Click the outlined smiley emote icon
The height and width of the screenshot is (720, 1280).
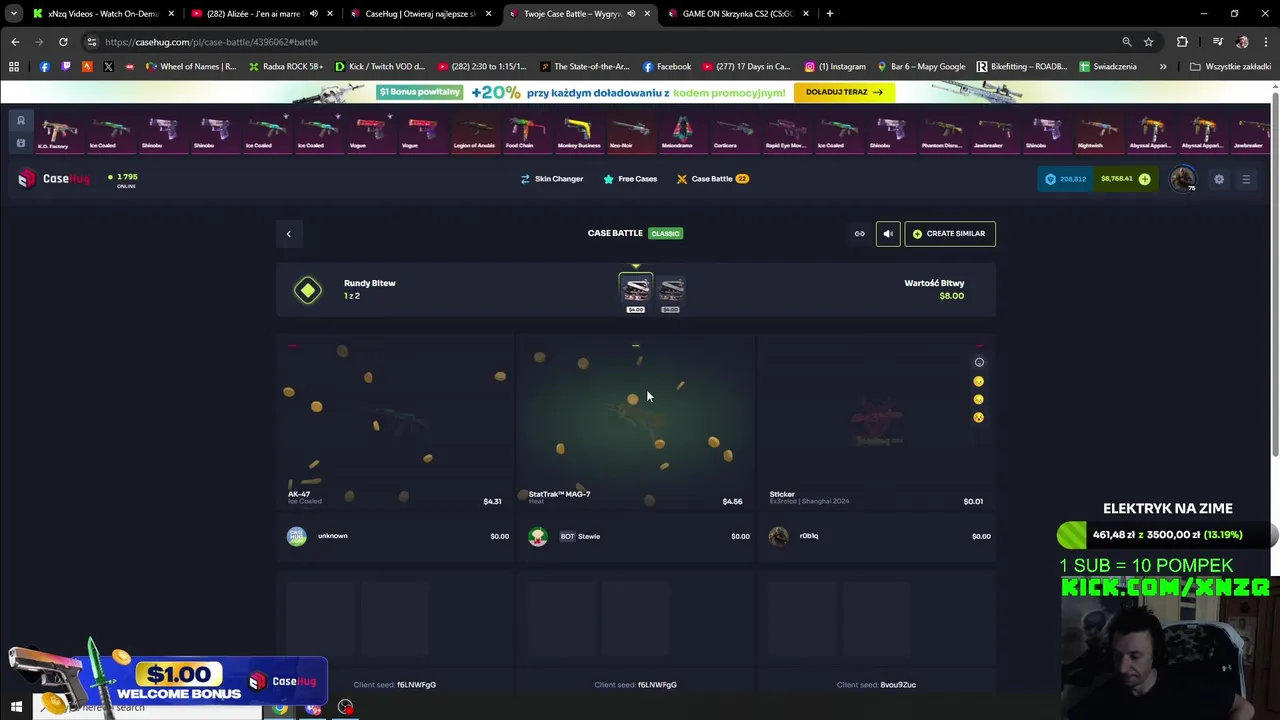[979, 362]
